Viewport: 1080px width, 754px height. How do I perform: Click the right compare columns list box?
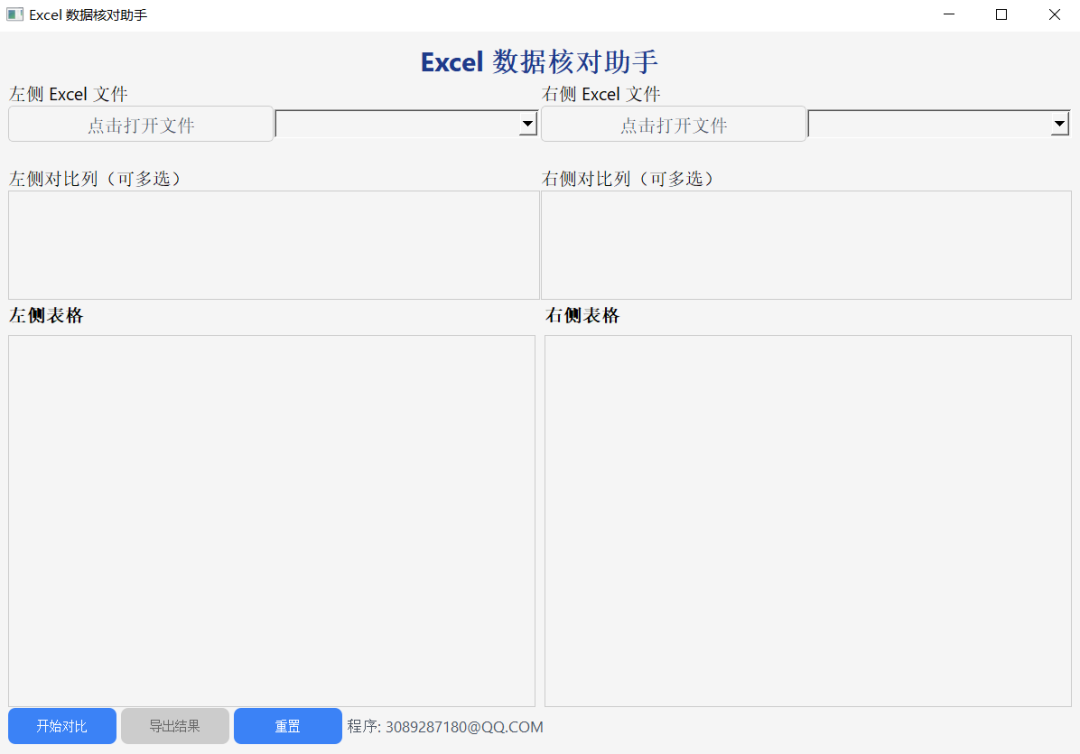[x=807, y=245]
